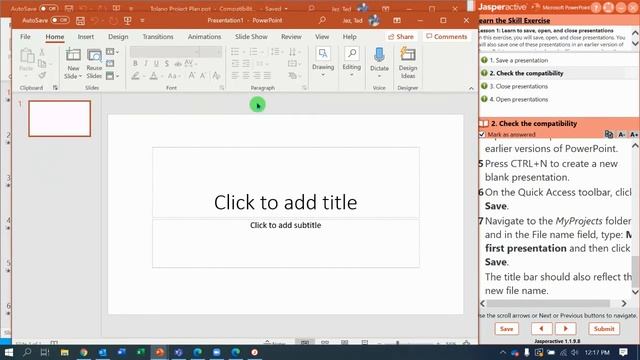The width and height of the screenshot is (640, 360).
Task: Open Customize Quick Access Toolbar dropdown
Action: click(x=142, y=20)
